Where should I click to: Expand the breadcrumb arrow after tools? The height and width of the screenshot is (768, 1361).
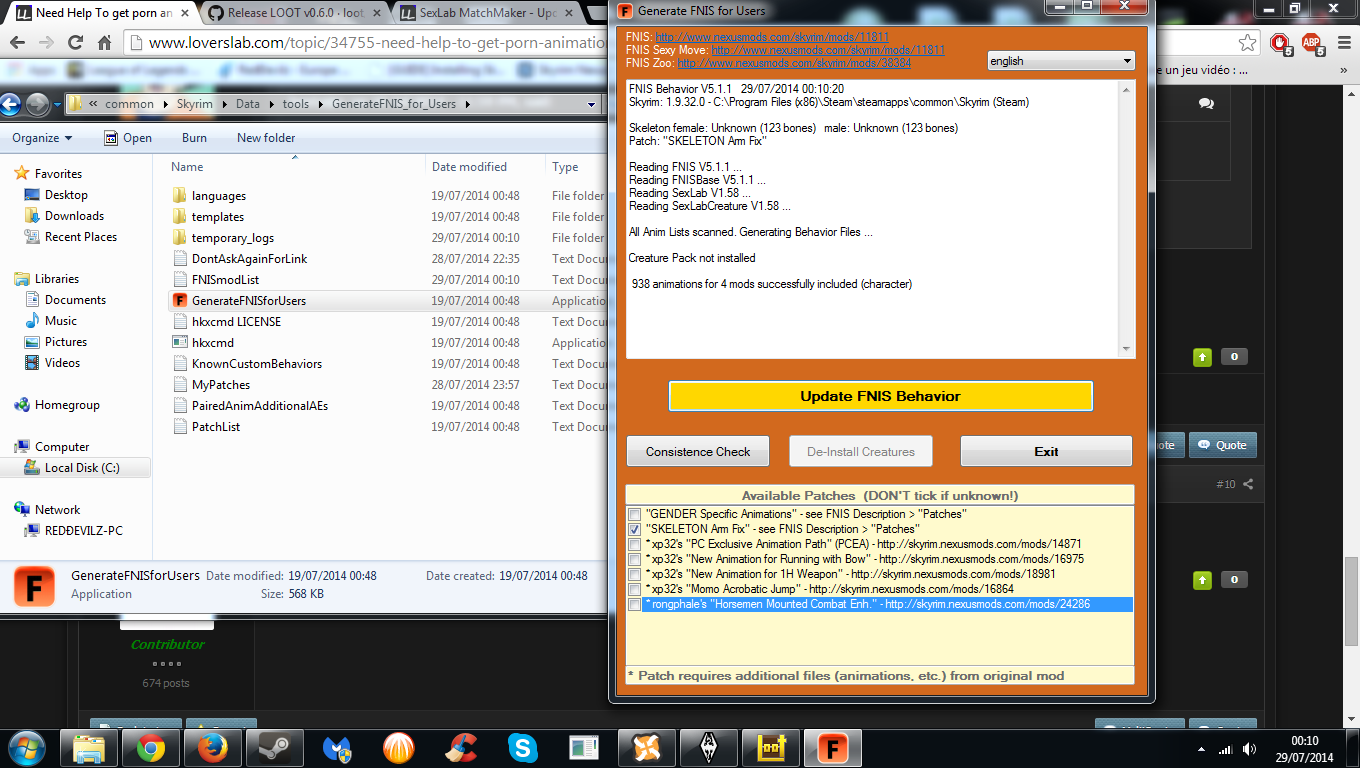(320, 104)
